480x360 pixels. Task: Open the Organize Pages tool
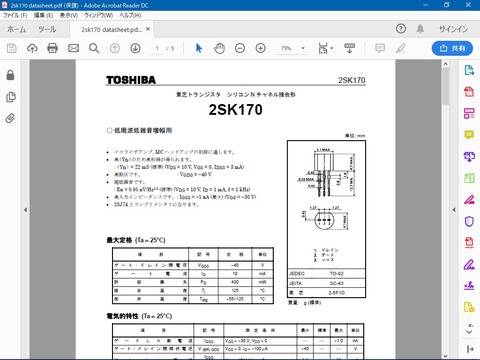(x=469, y=178)
